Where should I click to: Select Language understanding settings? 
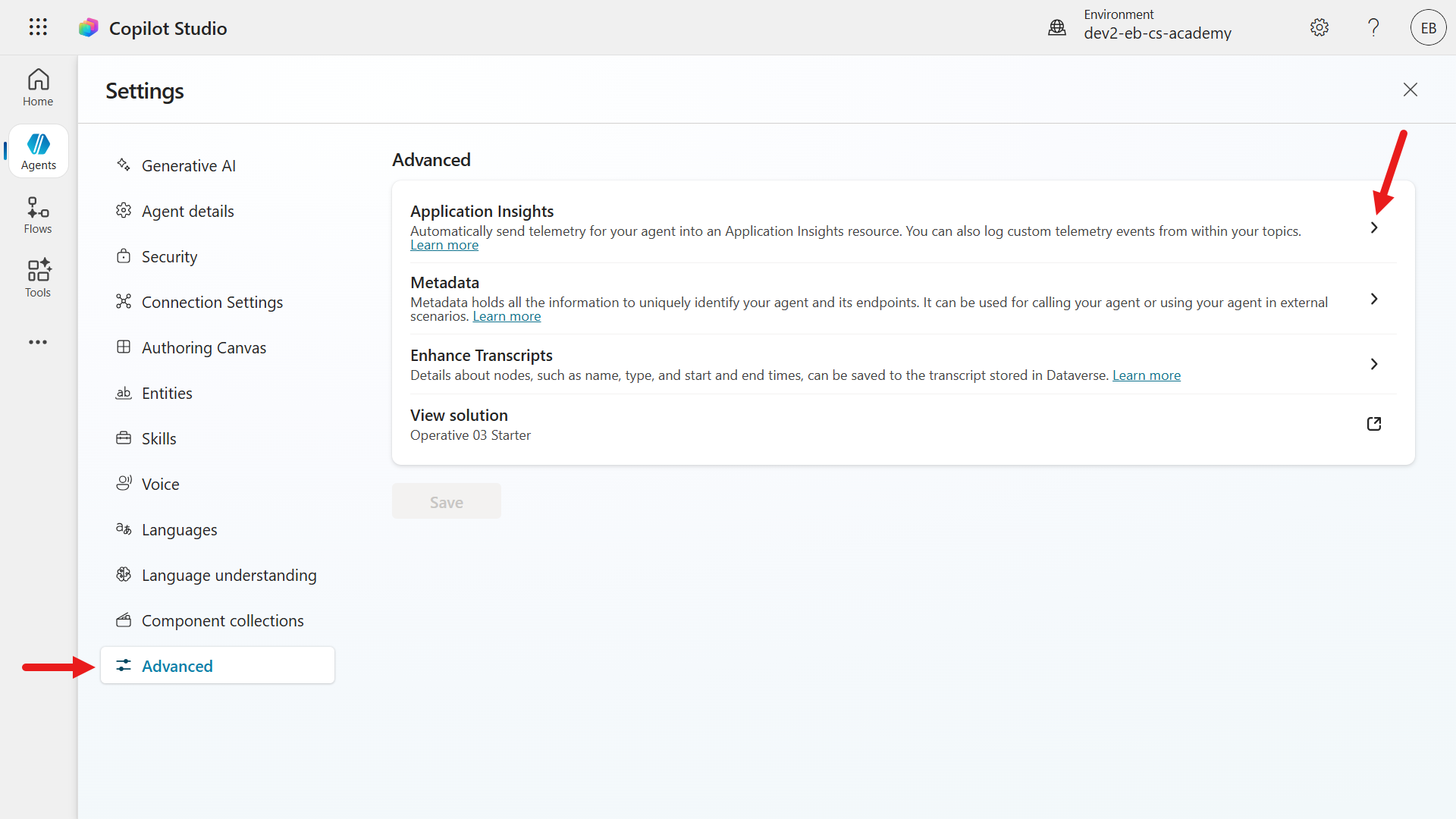pyautogui.click(x=229, y=575)
